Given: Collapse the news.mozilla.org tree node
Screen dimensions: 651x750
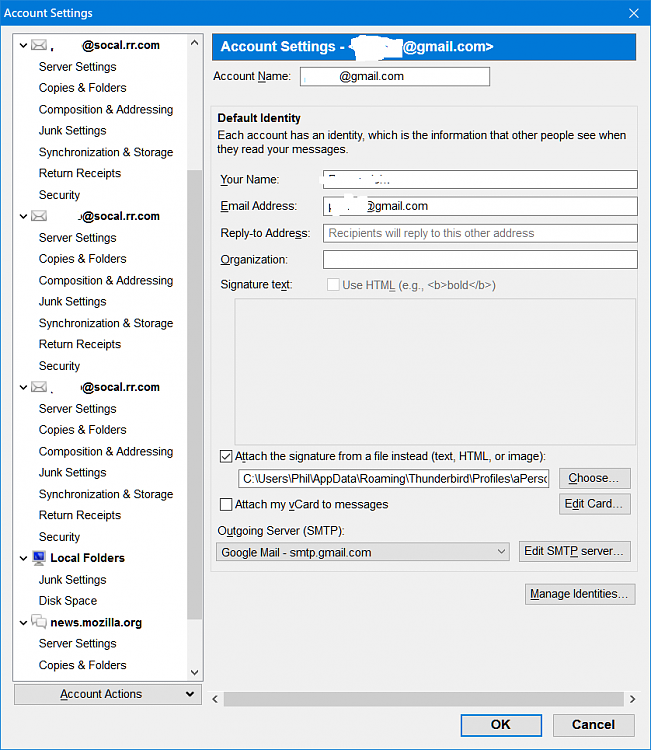Looking at the screenshot, I should click(23, 623).
